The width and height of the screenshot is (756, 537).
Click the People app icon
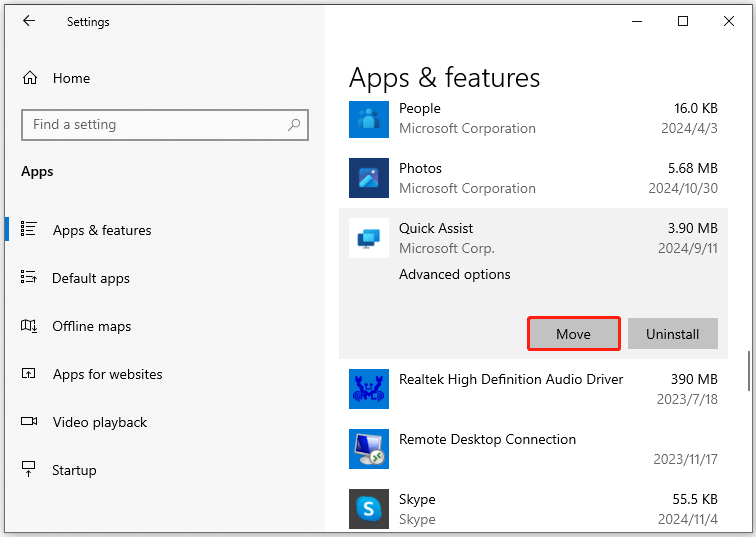(x=368, y=119)
